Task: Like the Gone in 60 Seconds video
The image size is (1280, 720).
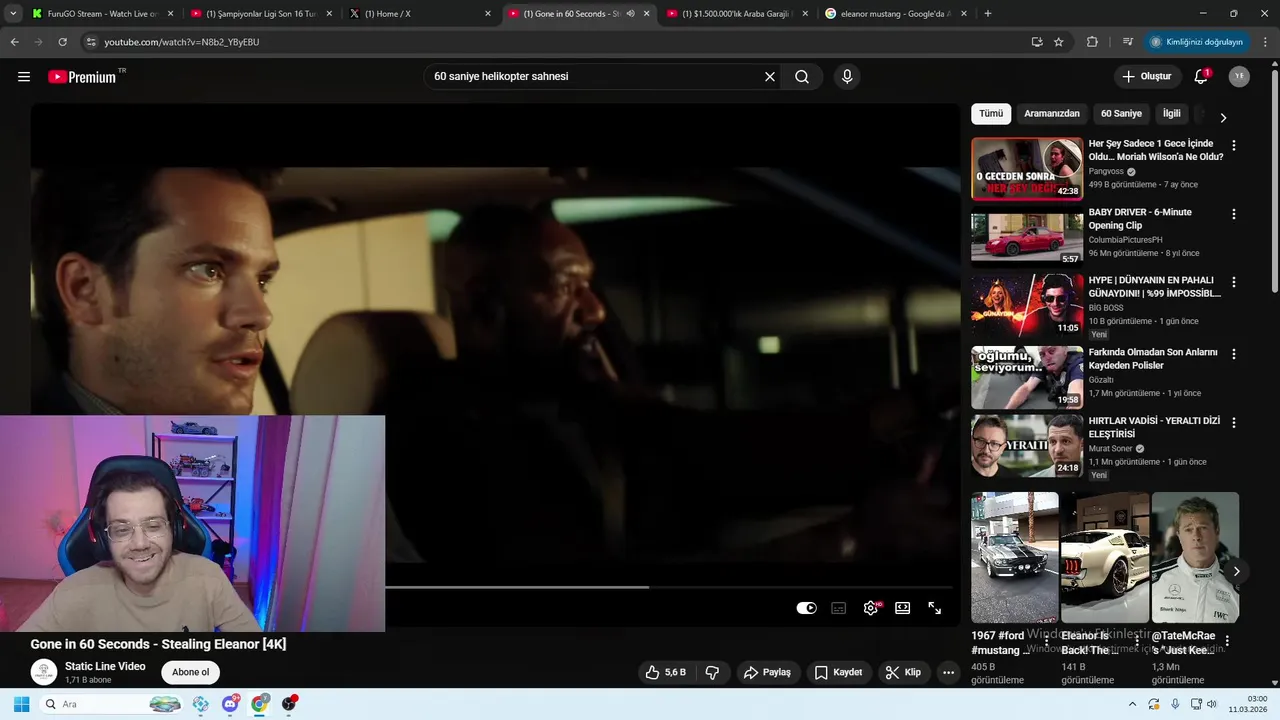Action: tap(666, 673)
